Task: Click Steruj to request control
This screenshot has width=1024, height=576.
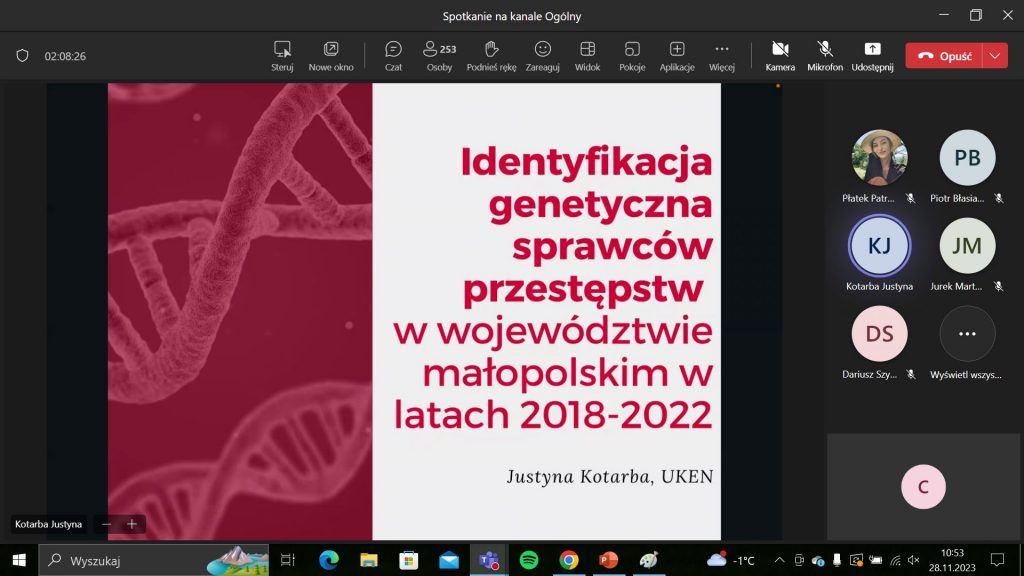Action: pyautogui.click(x=282, y=56)
